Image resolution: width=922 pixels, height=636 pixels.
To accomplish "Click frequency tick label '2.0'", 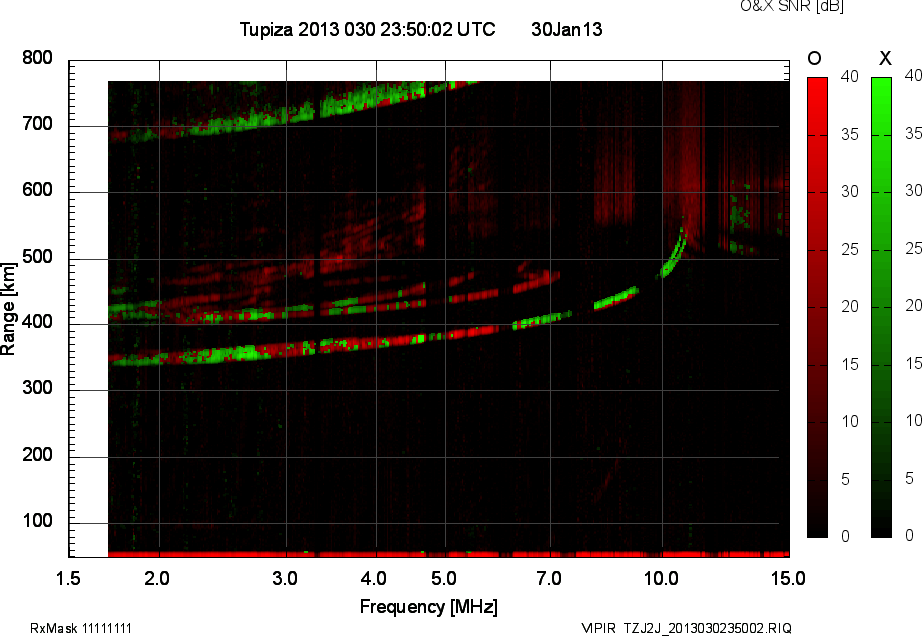I will point(157,578).
